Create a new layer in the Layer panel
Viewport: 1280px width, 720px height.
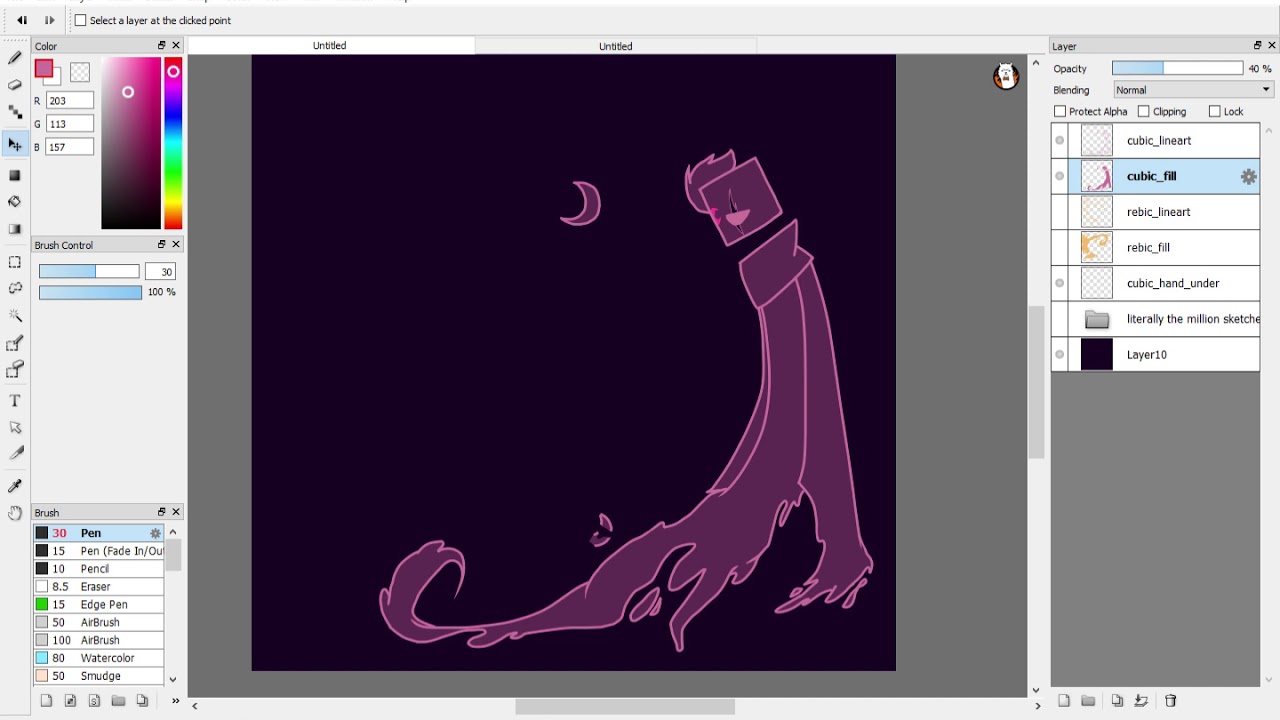[1064, 701]
